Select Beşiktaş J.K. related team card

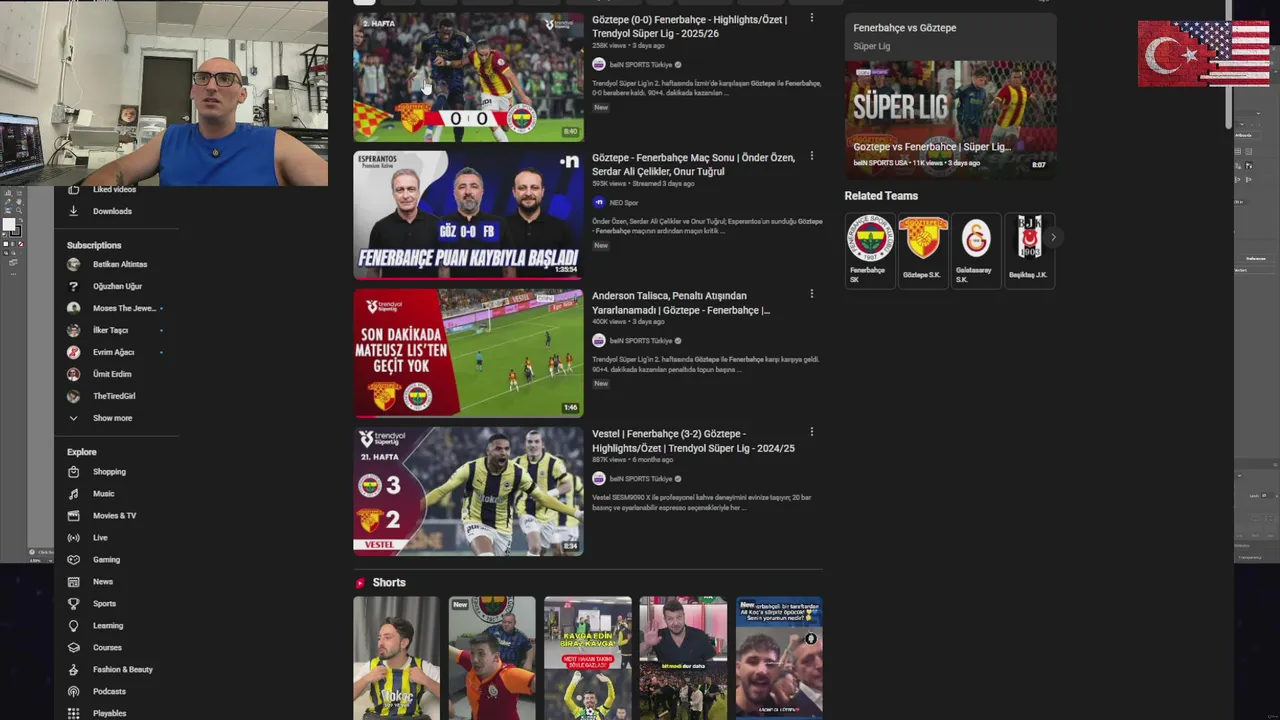coord(1029,250)
